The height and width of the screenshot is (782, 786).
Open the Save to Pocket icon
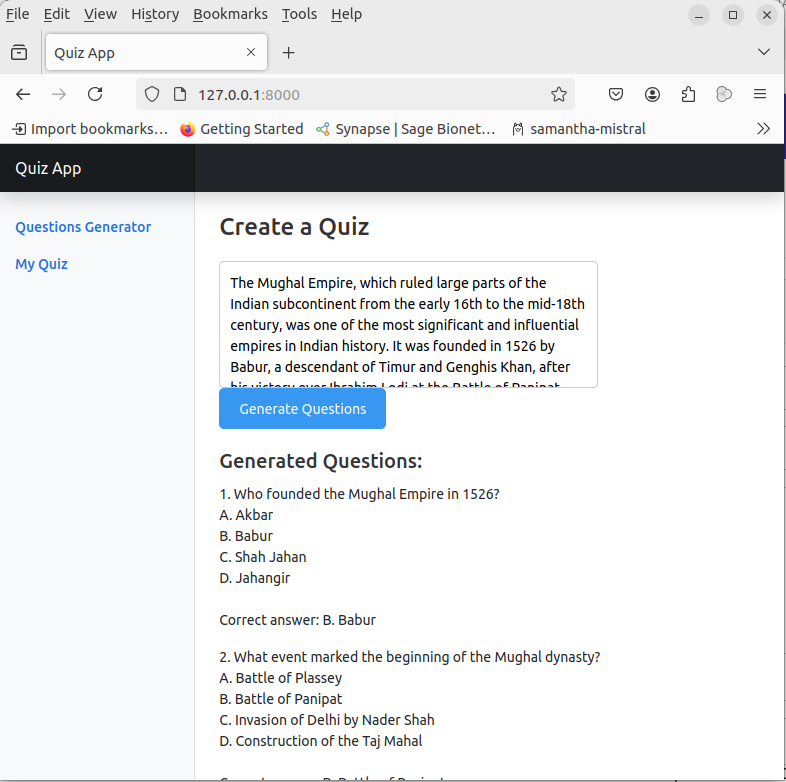pyautogui.click(x=616, y=94)
